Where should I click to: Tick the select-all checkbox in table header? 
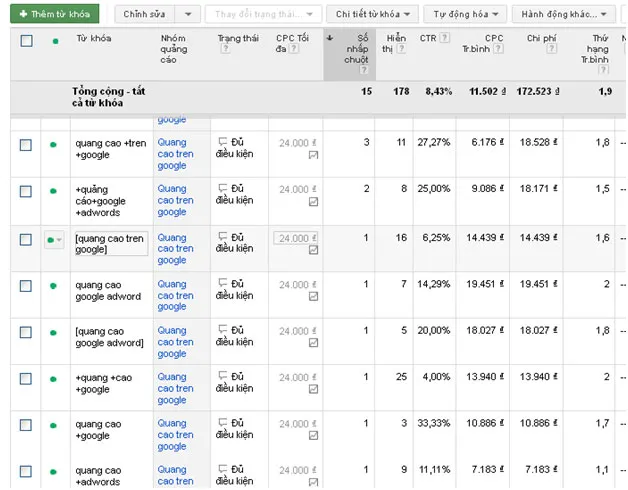(x=26, y=41)
